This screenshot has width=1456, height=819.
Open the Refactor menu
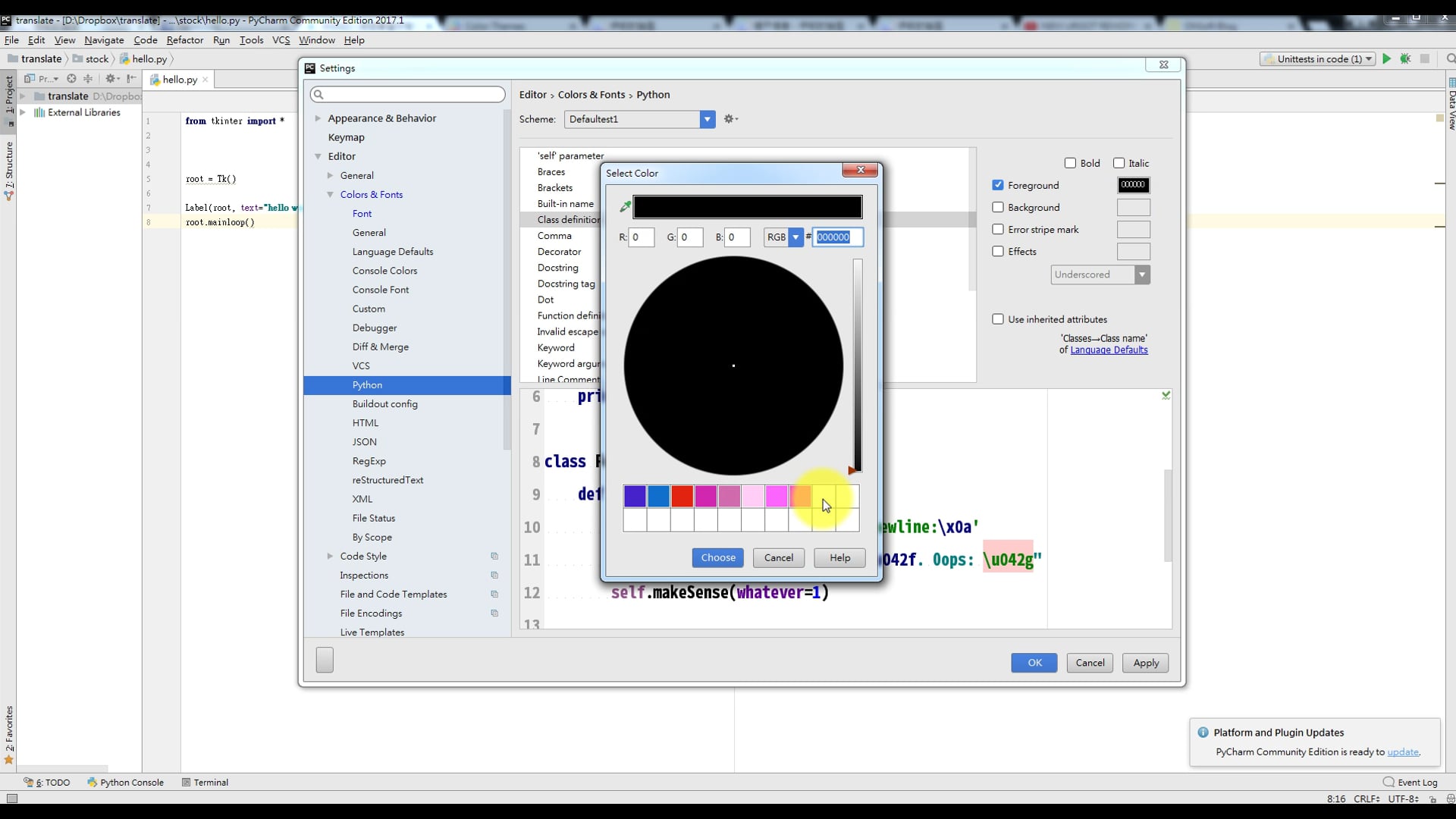pyautogui.click(x=184, y=40)
